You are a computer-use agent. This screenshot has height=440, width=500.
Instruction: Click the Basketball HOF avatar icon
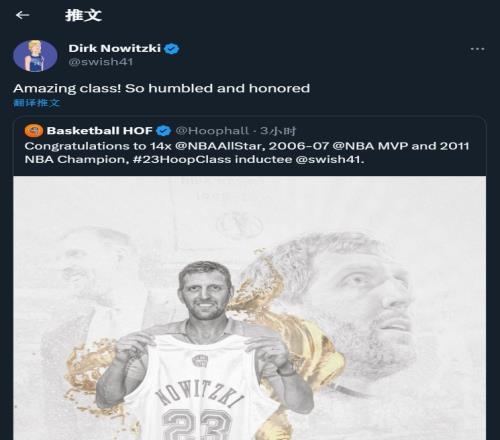click(x=34, y=131)
